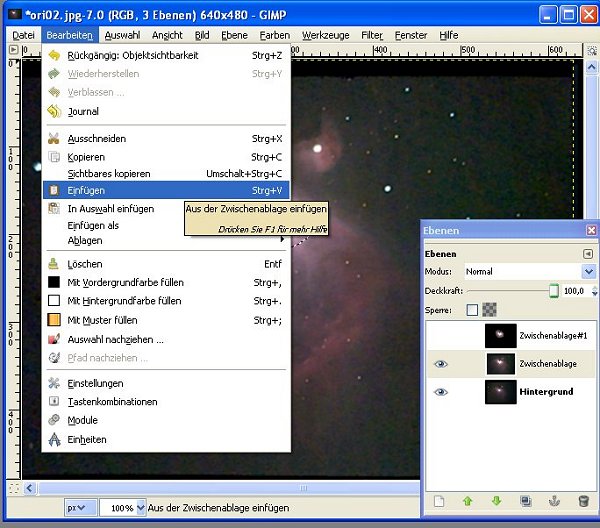Delete layer using the trash icon

[584, 501]
